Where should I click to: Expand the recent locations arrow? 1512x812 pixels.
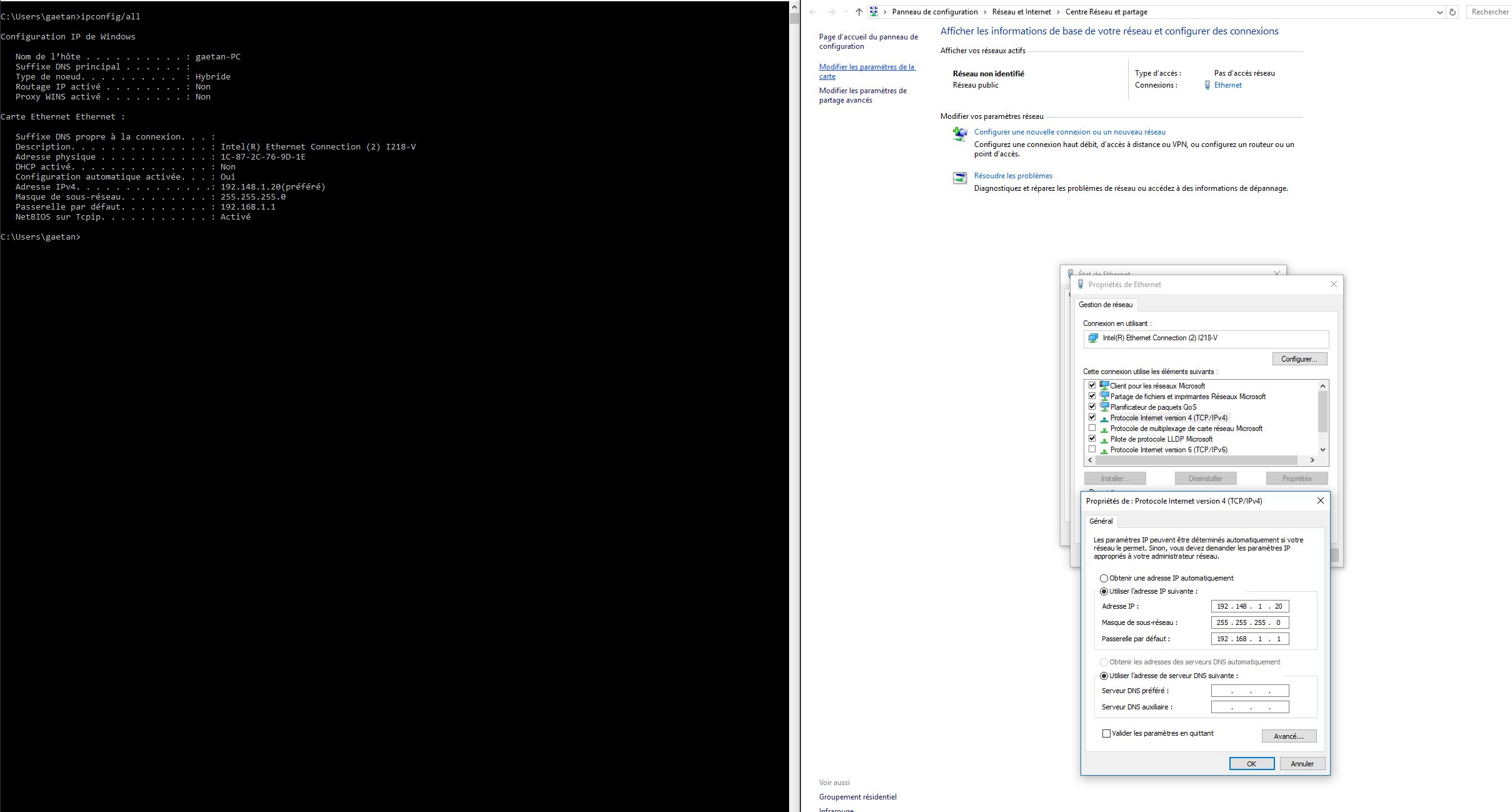click(845, 12)
